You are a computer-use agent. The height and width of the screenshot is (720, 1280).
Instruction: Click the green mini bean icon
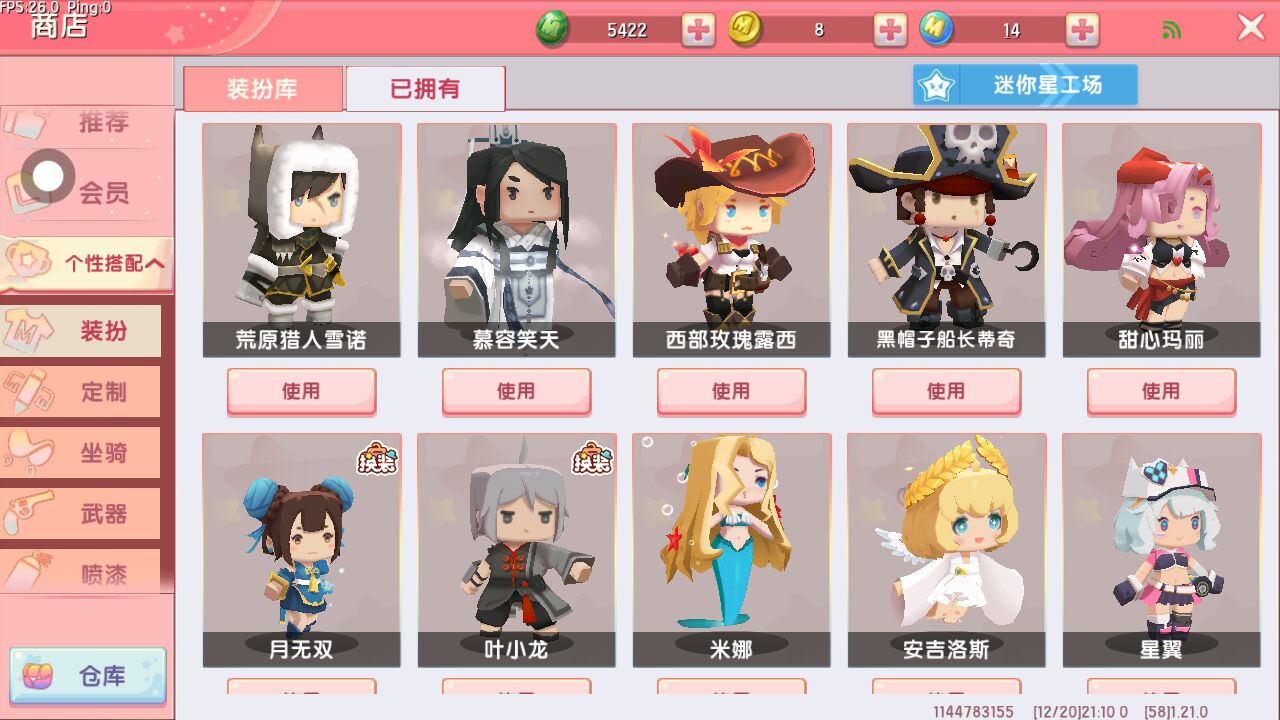coord(553,29)
